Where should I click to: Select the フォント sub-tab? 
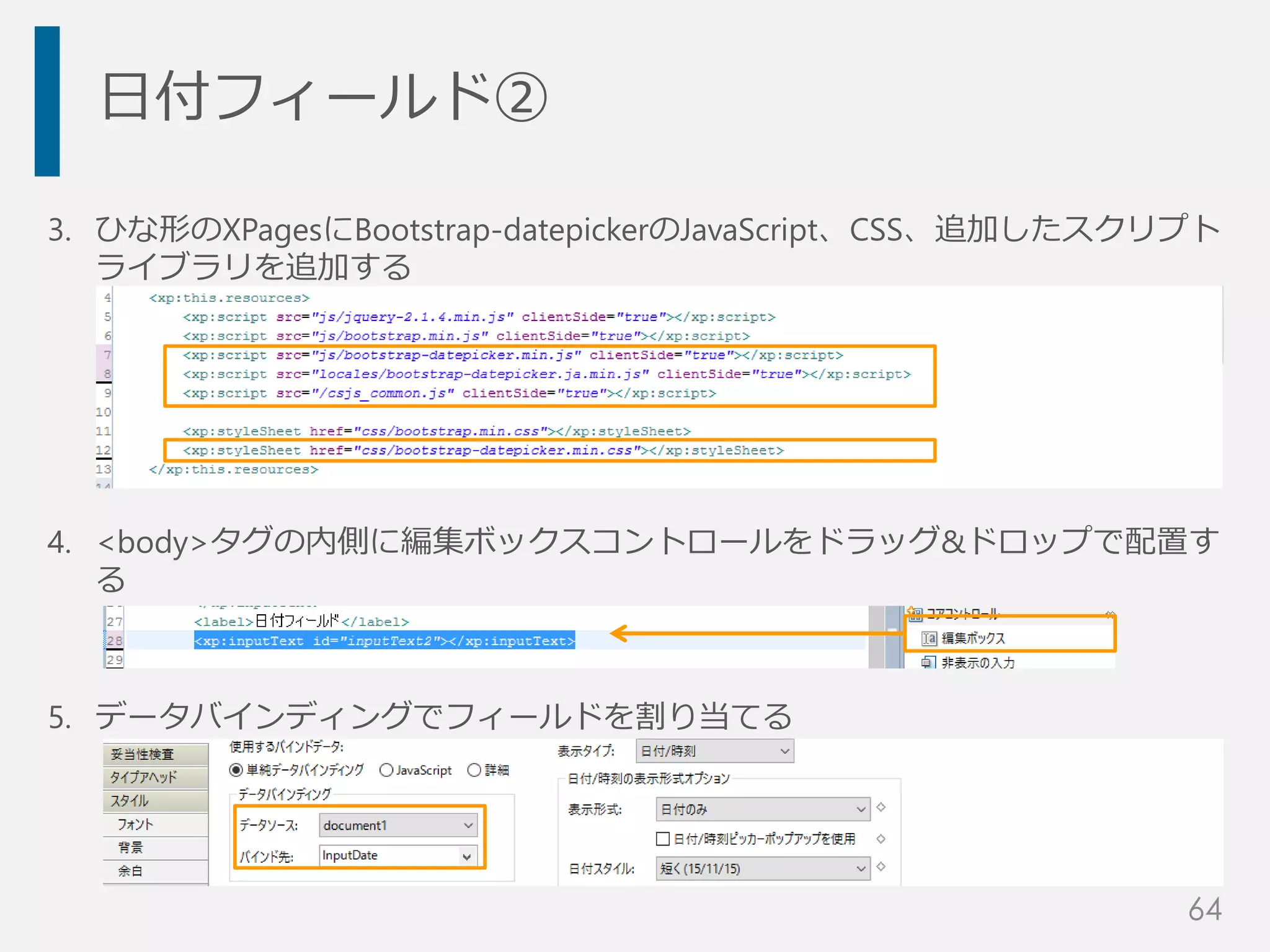(156, 824)
